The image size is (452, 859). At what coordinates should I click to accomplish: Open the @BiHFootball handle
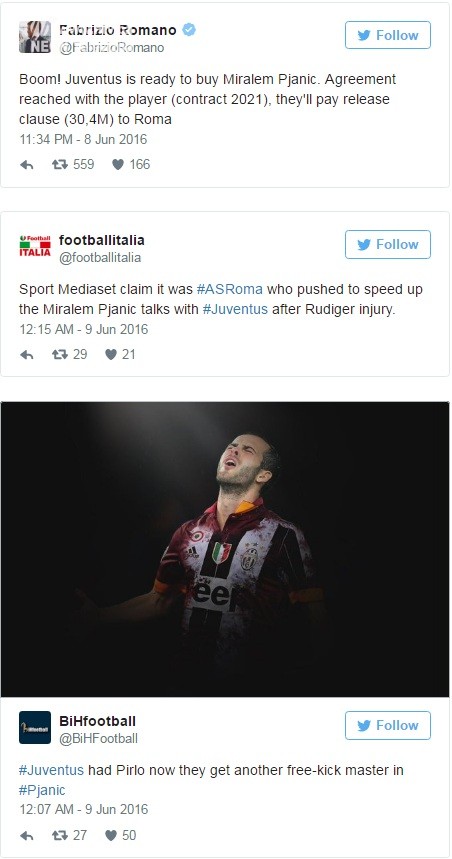coord(99,739)
